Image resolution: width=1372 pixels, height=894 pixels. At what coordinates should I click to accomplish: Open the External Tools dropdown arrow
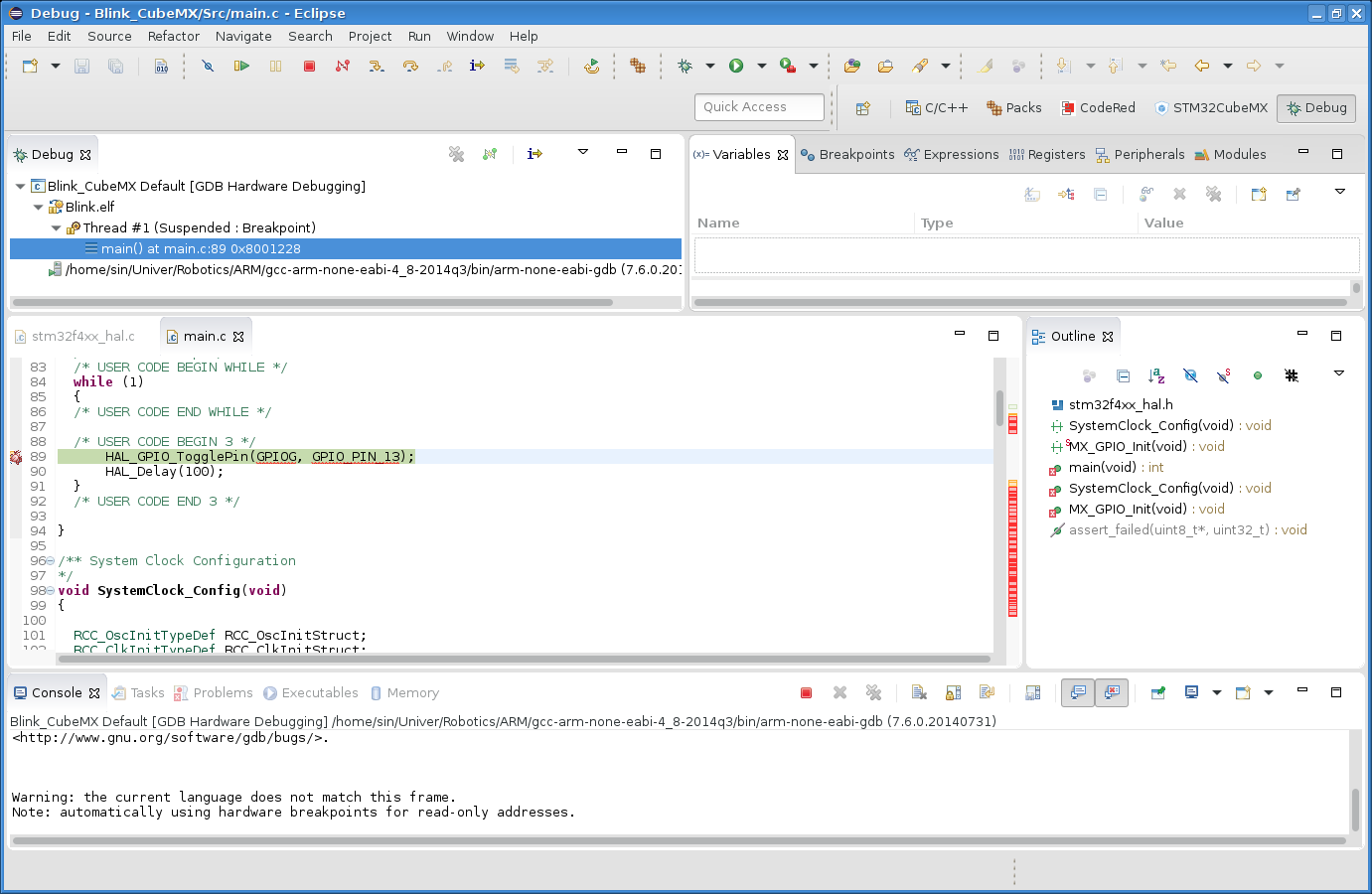click(814, 66)
